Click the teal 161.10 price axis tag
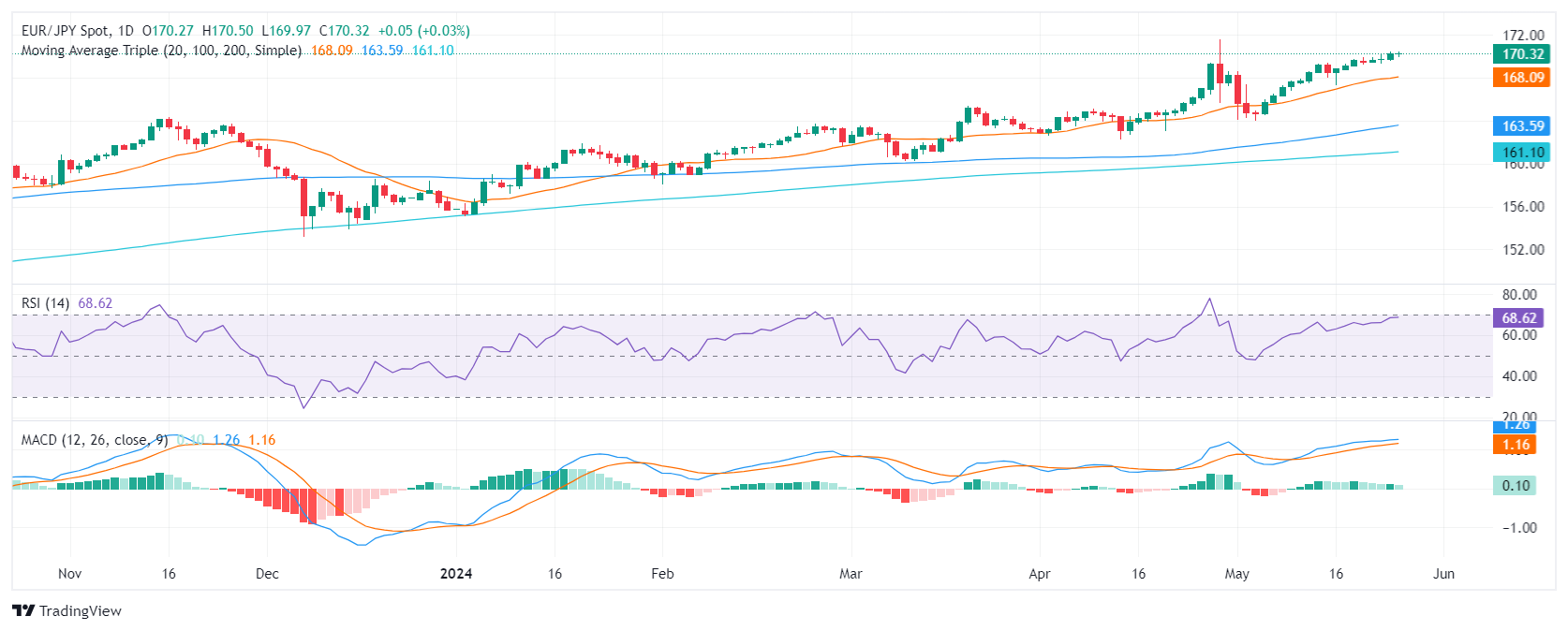Viewport: 1568px width, 631px height. click(x=1522, y=152)
